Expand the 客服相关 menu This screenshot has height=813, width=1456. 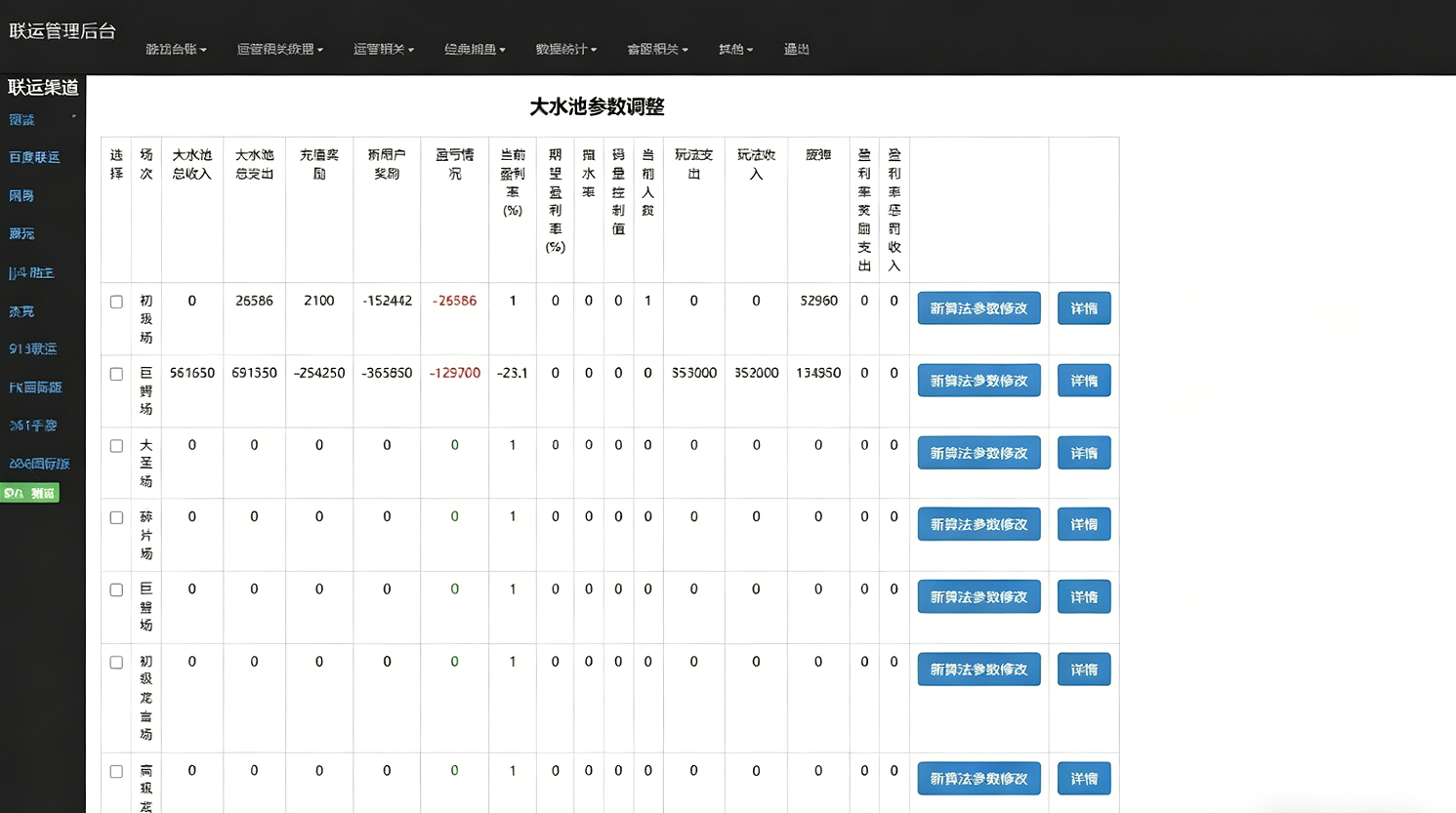coord(657,49)
